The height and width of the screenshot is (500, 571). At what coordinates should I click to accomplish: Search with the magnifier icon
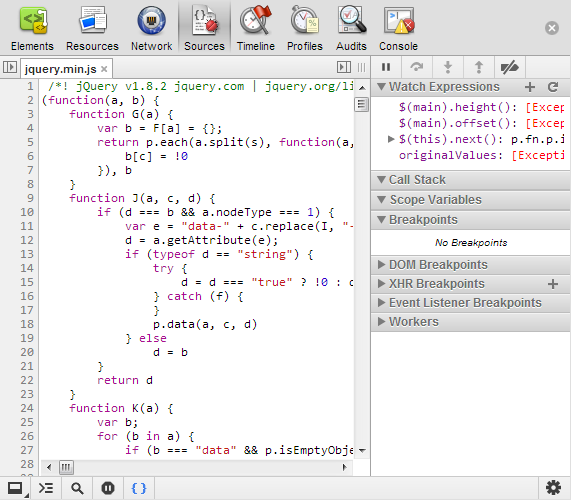coord(77,488)
